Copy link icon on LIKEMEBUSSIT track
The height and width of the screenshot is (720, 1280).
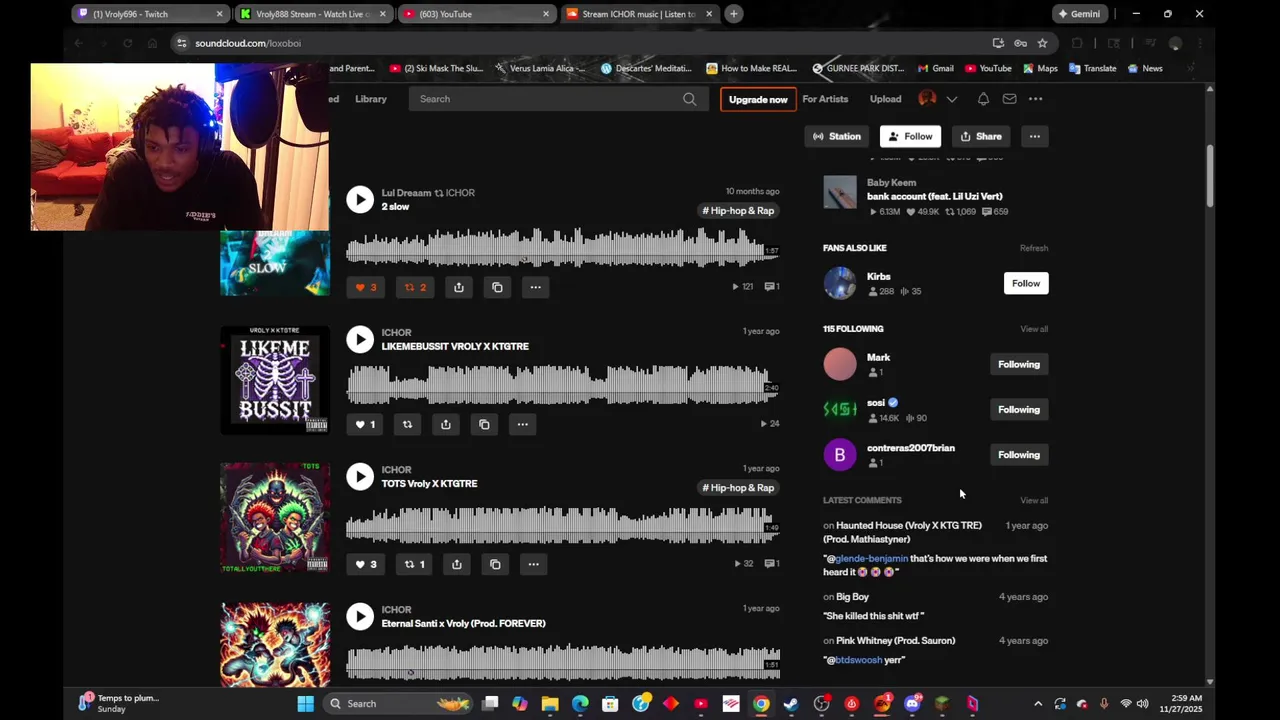(484, 424)
